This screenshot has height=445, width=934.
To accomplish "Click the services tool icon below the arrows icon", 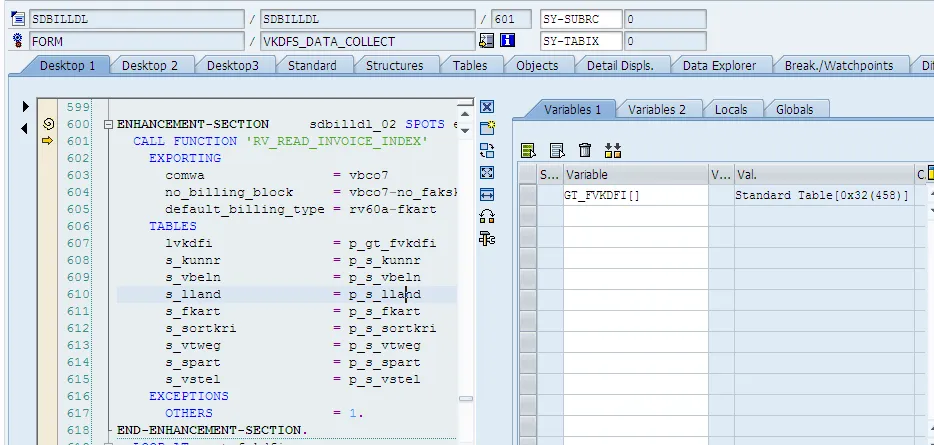I will click(x=487, y=238).
